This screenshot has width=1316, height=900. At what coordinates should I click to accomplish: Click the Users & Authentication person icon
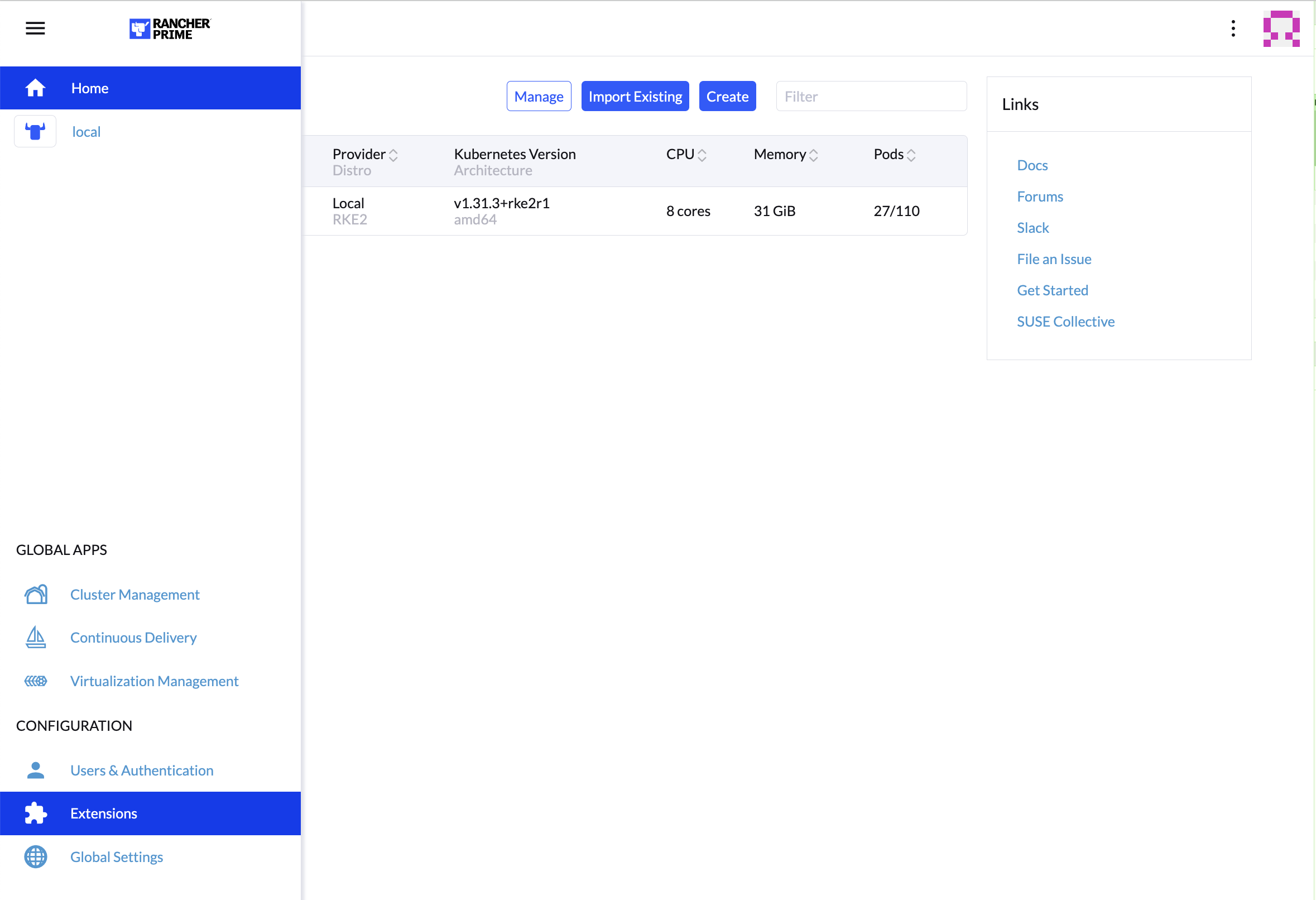(36, 770)
